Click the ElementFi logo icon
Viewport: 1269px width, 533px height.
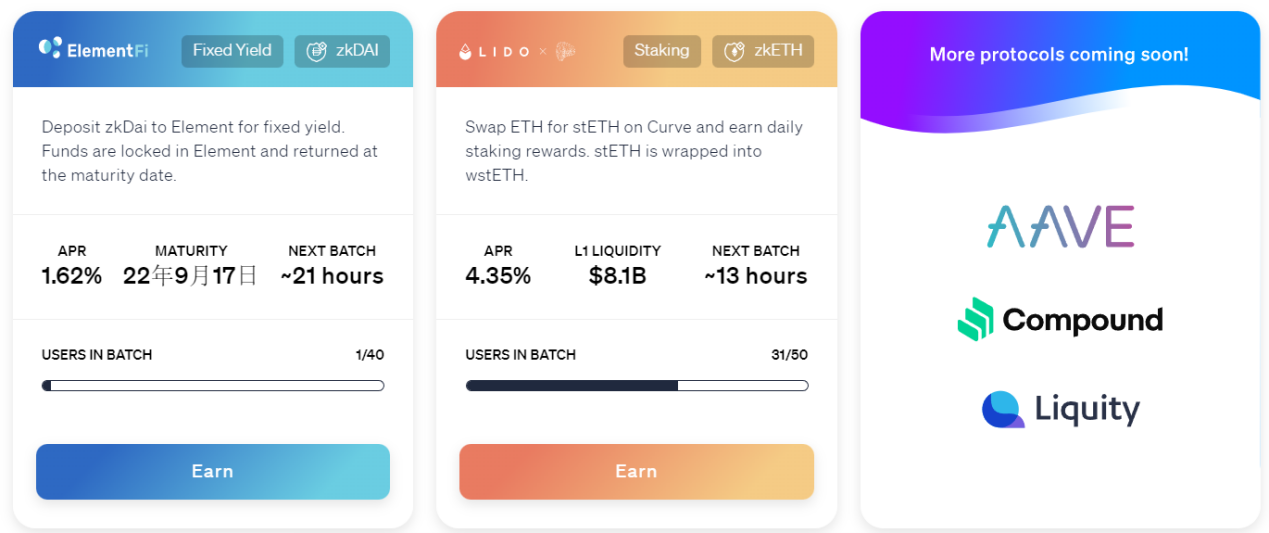[x=50, y=48]
